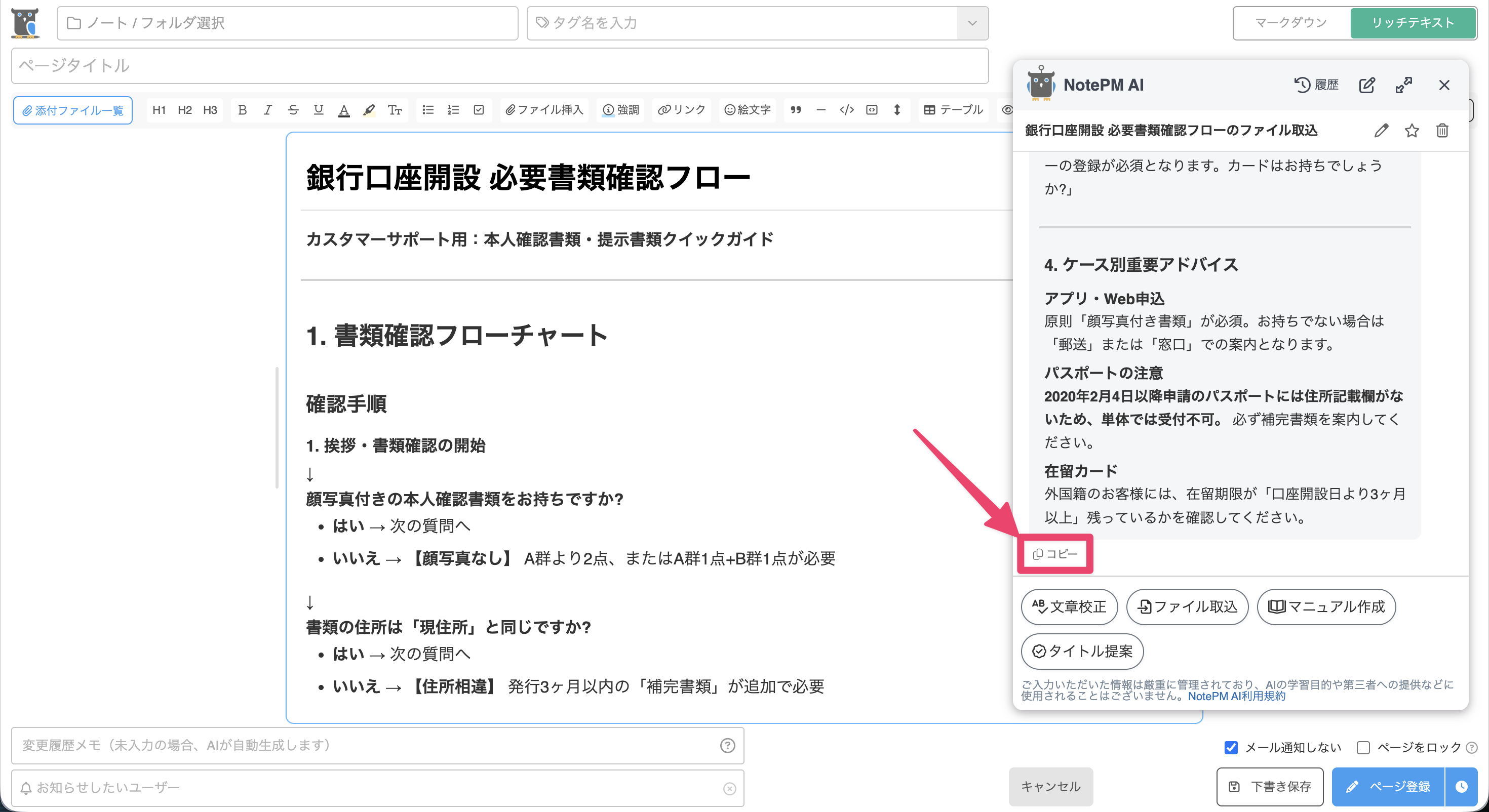Open the scheduled post option beside ページ登録
This screenshot has width=1489, height=812.
click(1461, 786)
